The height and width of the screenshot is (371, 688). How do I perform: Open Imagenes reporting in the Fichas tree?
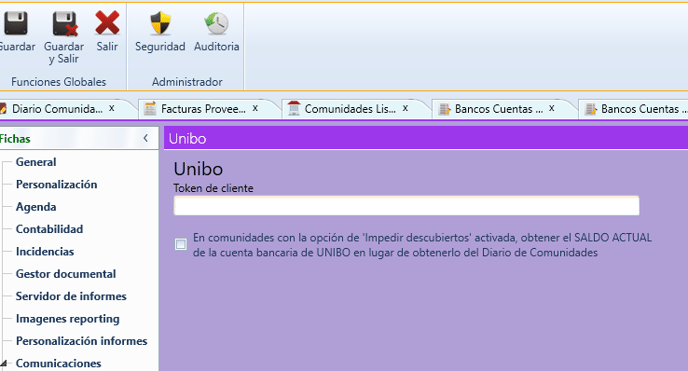[x=68, y=319]
